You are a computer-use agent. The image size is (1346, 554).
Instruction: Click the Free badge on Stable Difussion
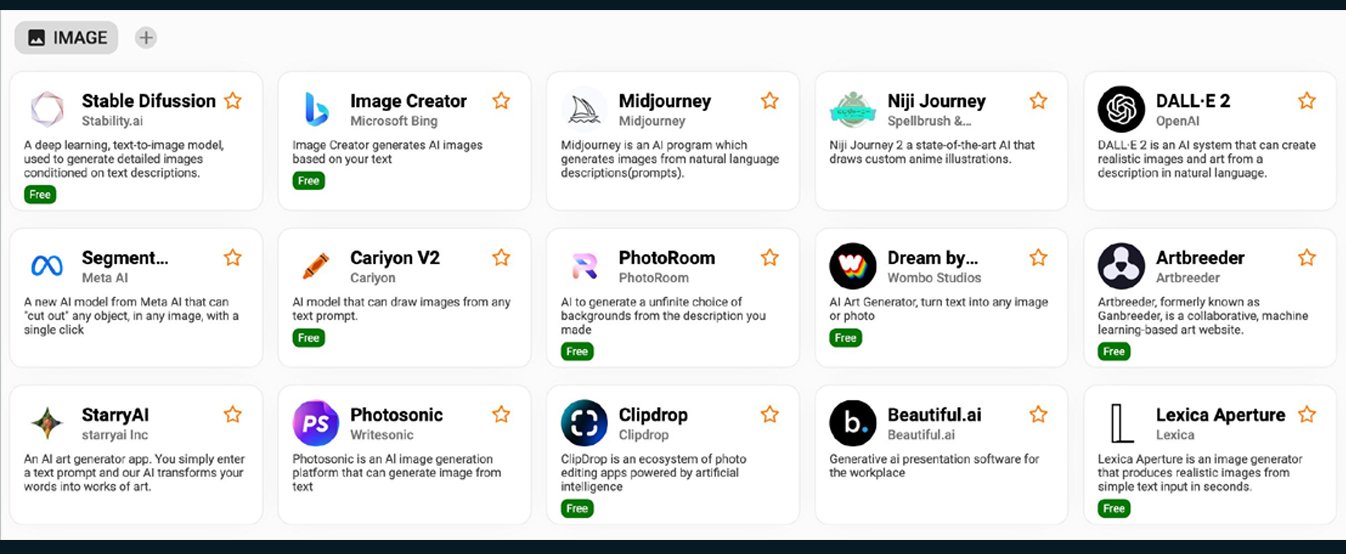coord(40,194)
